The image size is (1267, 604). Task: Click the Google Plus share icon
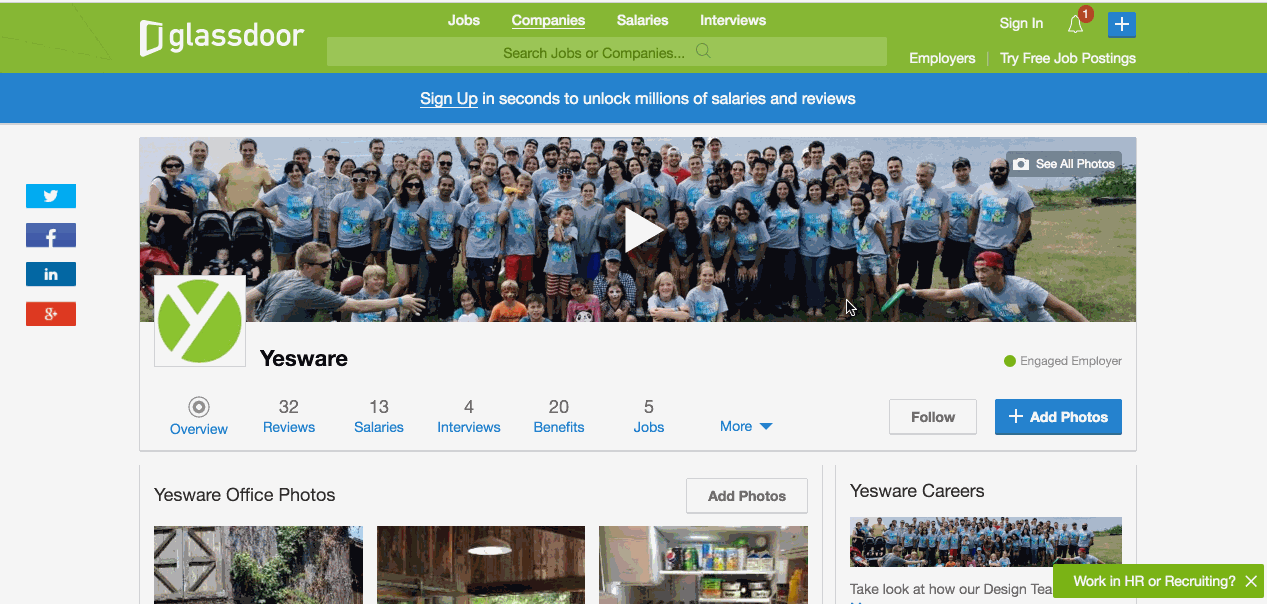coord(51,314)
